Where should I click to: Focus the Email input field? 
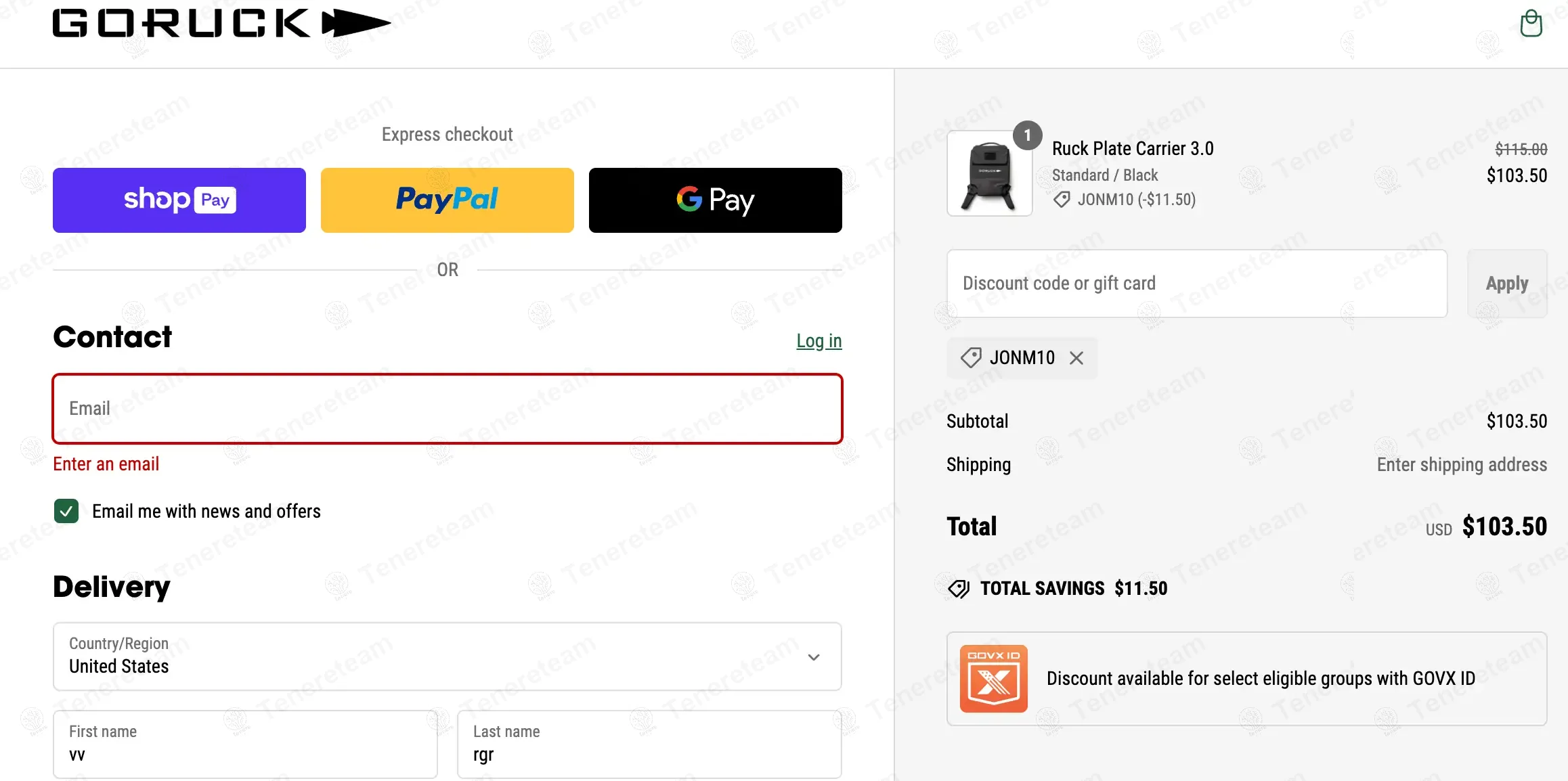[x=447, y=409]
